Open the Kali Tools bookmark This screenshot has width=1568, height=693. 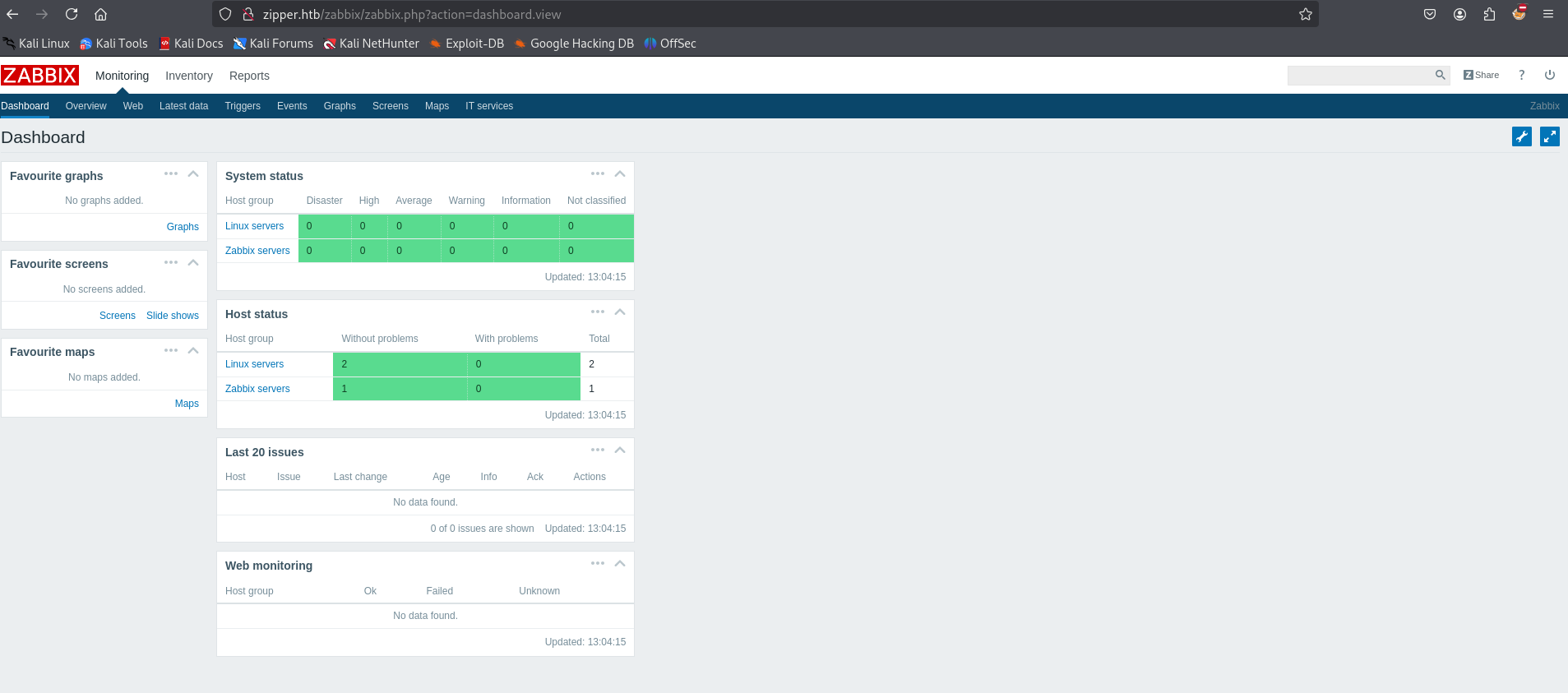pos(113,44)
